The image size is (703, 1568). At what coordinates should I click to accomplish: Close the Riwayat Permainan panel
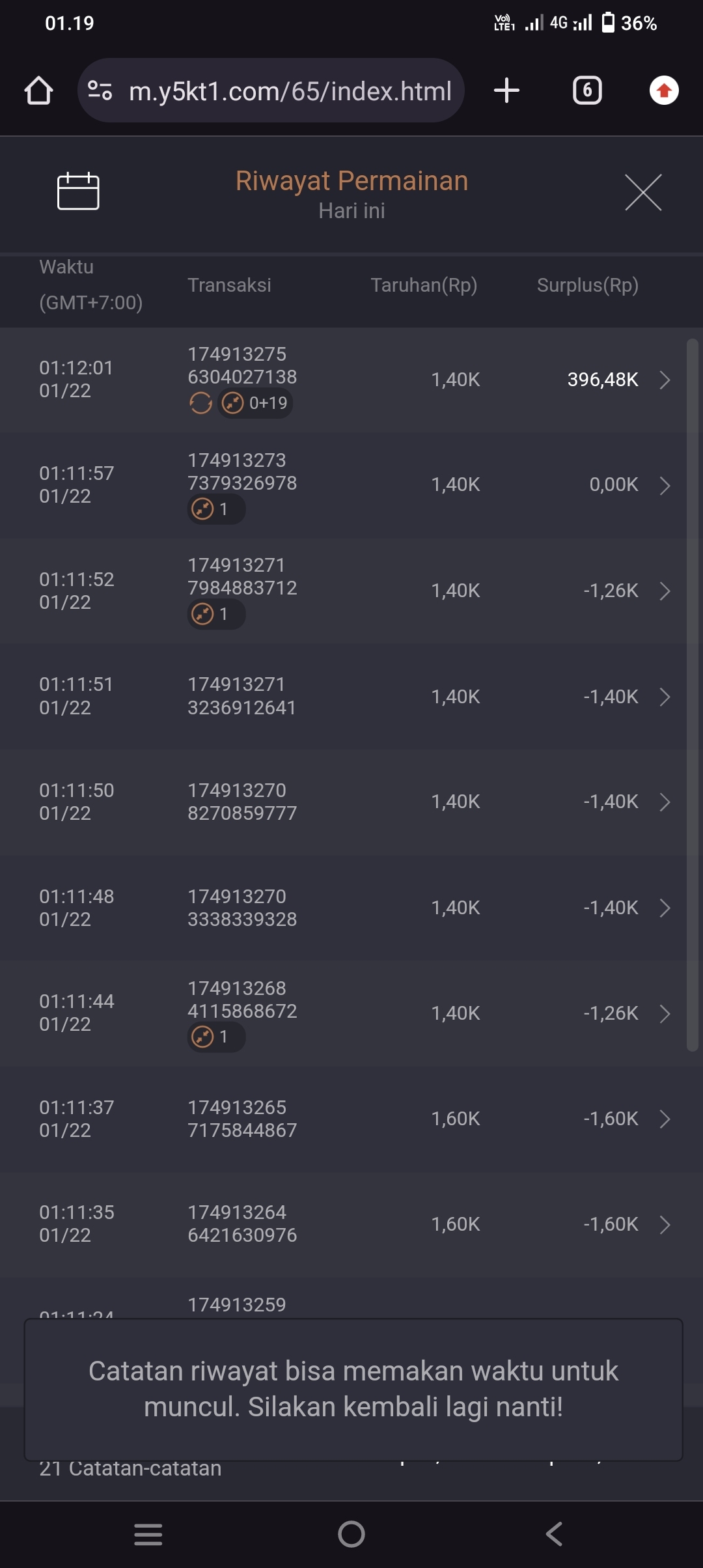643,192
